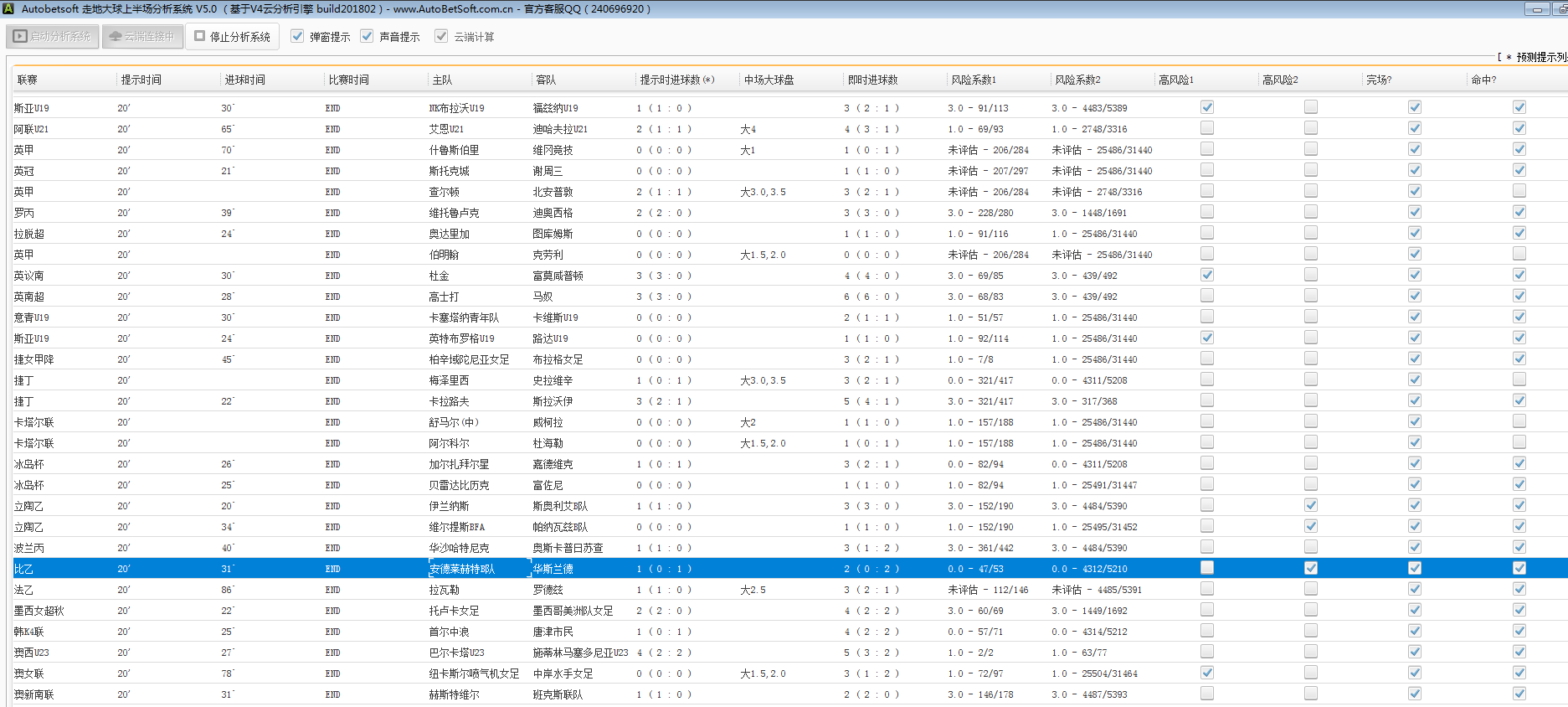
Task: Click the Autobetsoft app icon in title bar
Action: point(8,8)
